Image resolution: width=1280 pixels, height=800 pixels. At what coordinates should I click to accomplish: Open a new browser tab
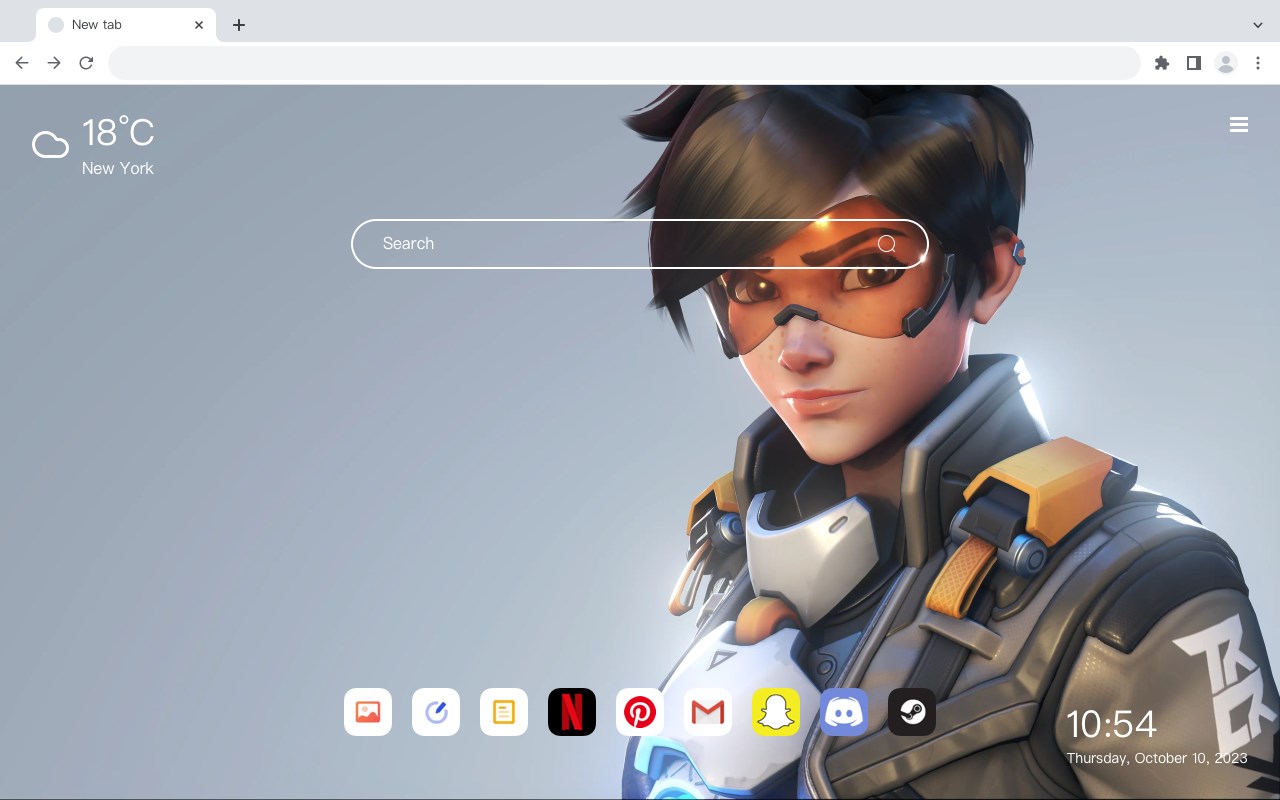[x=239, y=25]
